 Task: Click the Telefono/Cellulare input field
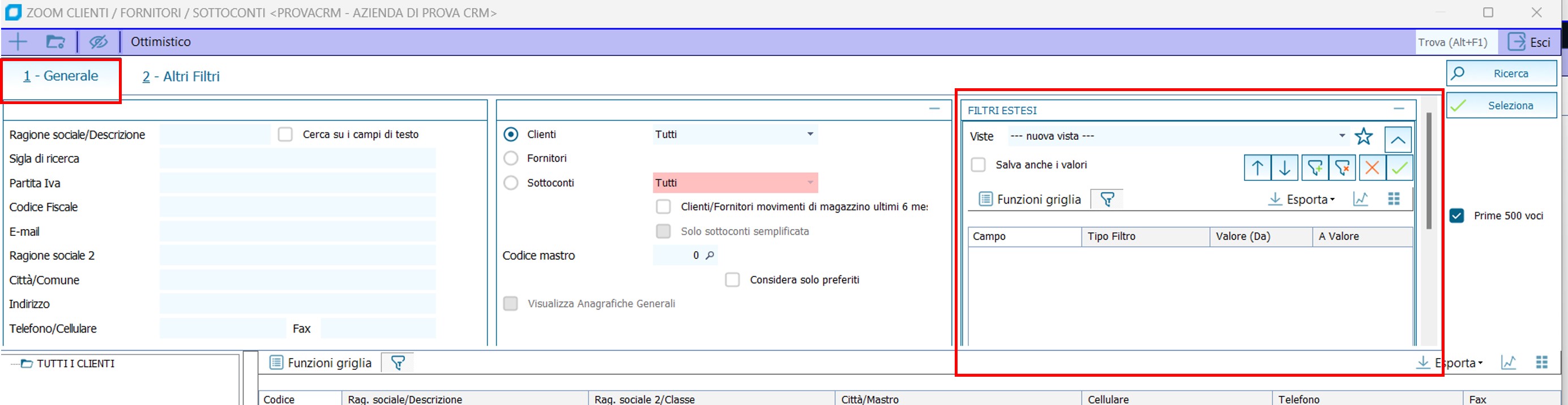click(223, 329)
